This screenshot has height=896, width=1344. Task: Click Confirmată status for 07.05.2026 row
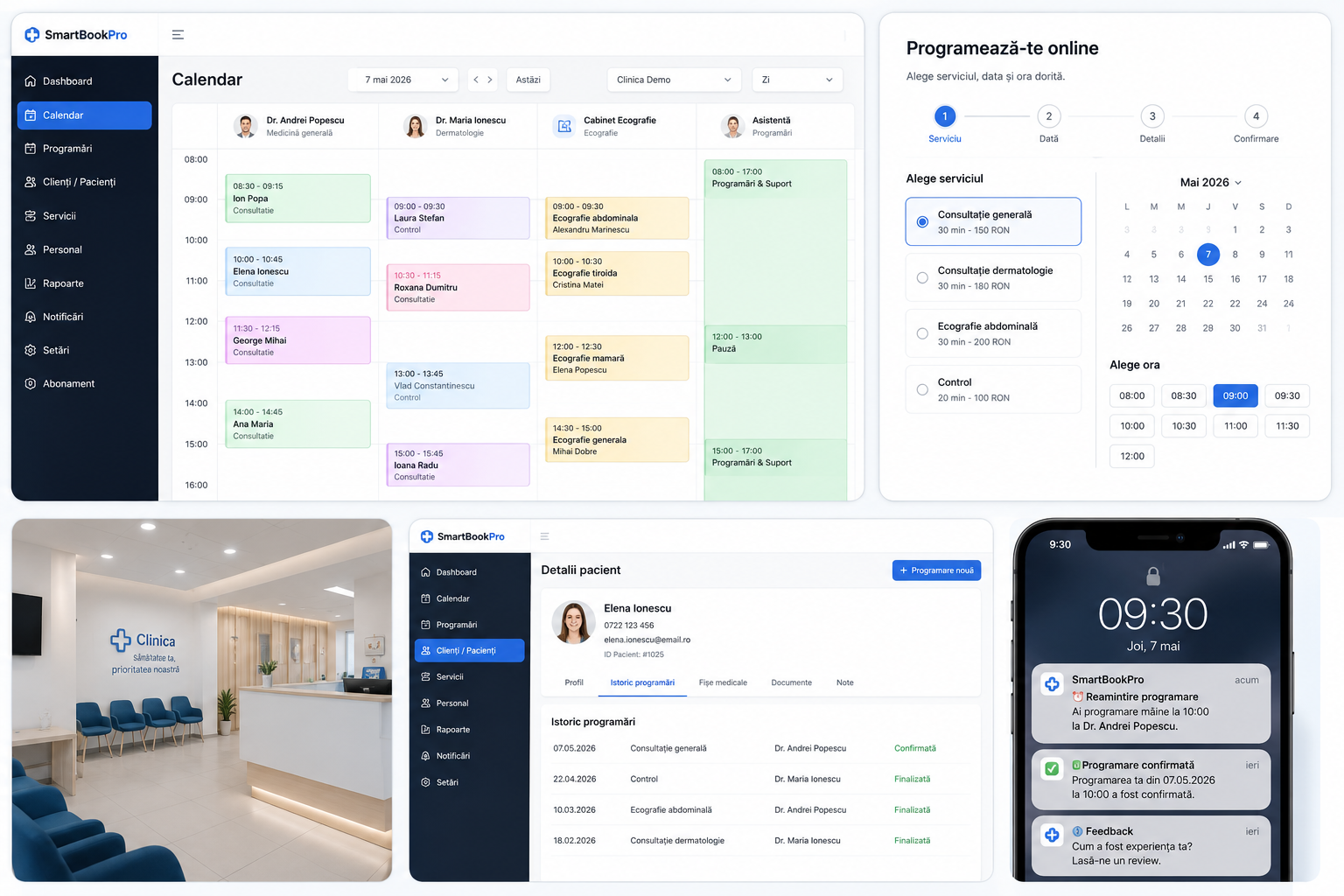pos(915,749)
